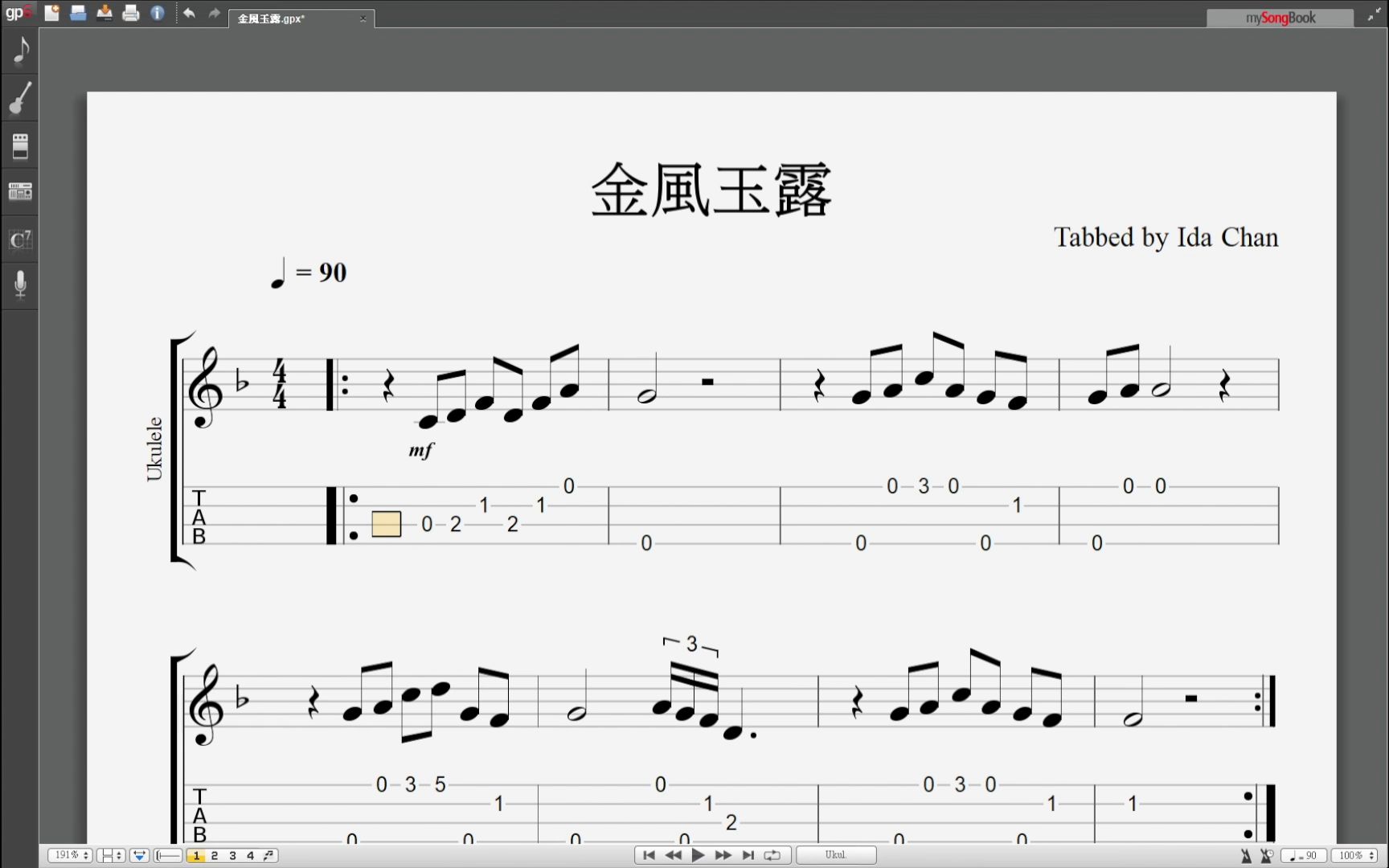Select the treble clef in first system
1389x868 pixels.
point(204,386)
